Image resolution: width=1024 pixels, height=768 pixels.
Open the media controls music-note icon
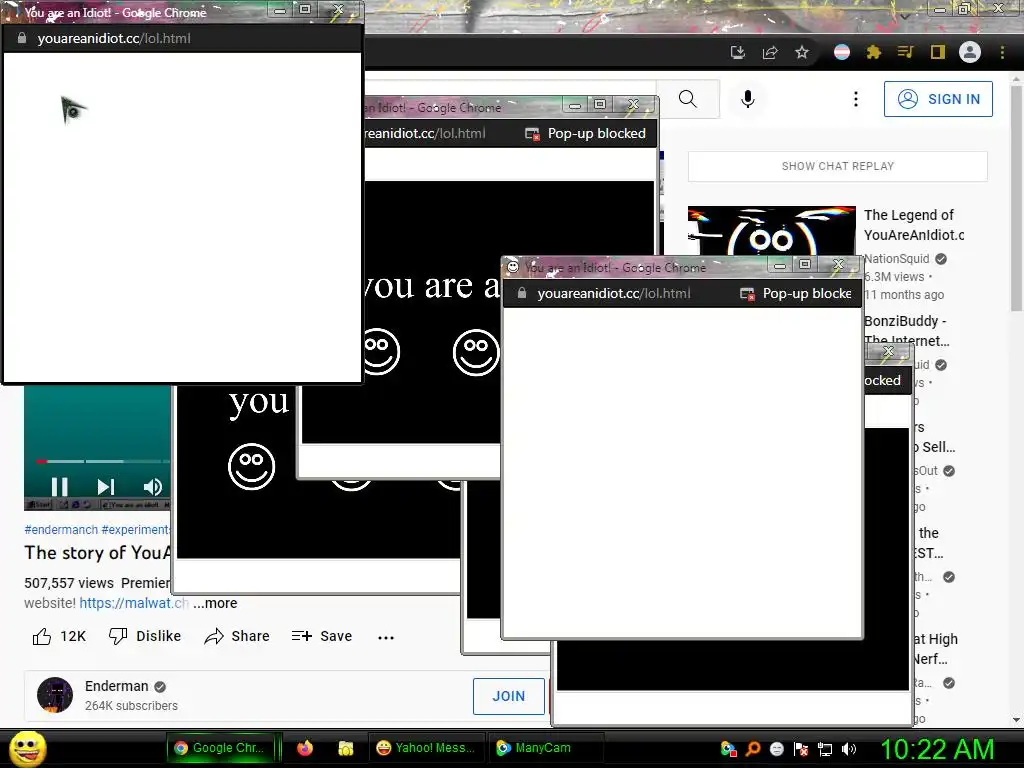[905, 52]
